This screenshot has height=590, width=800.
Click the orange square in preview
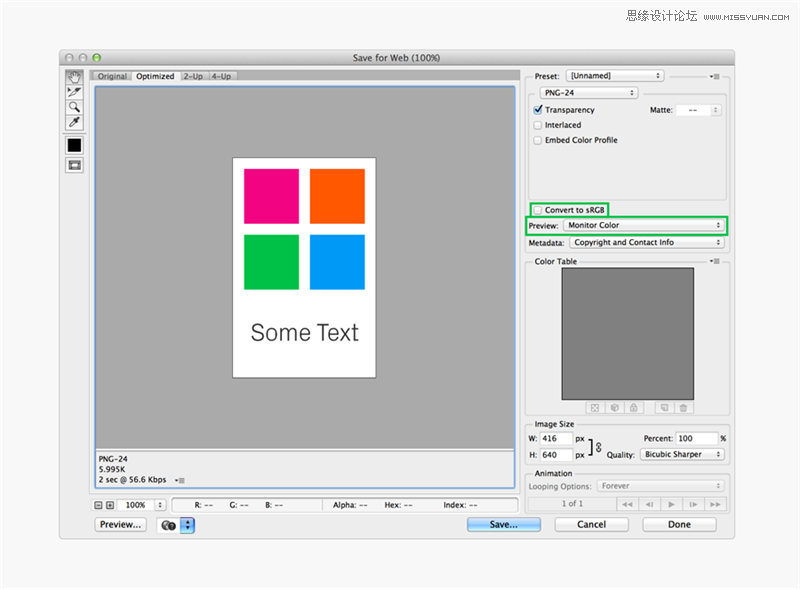pos(337,196)
